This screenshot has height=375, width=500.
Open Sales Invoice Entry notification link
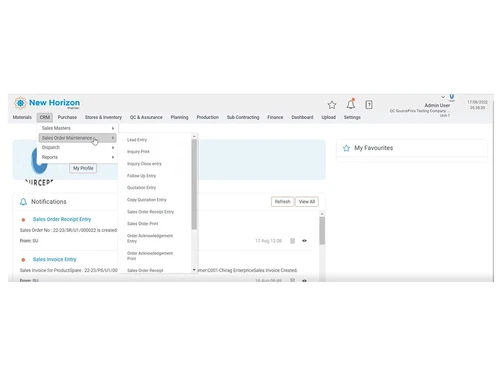pyautogui.click(x=55, y=259)
